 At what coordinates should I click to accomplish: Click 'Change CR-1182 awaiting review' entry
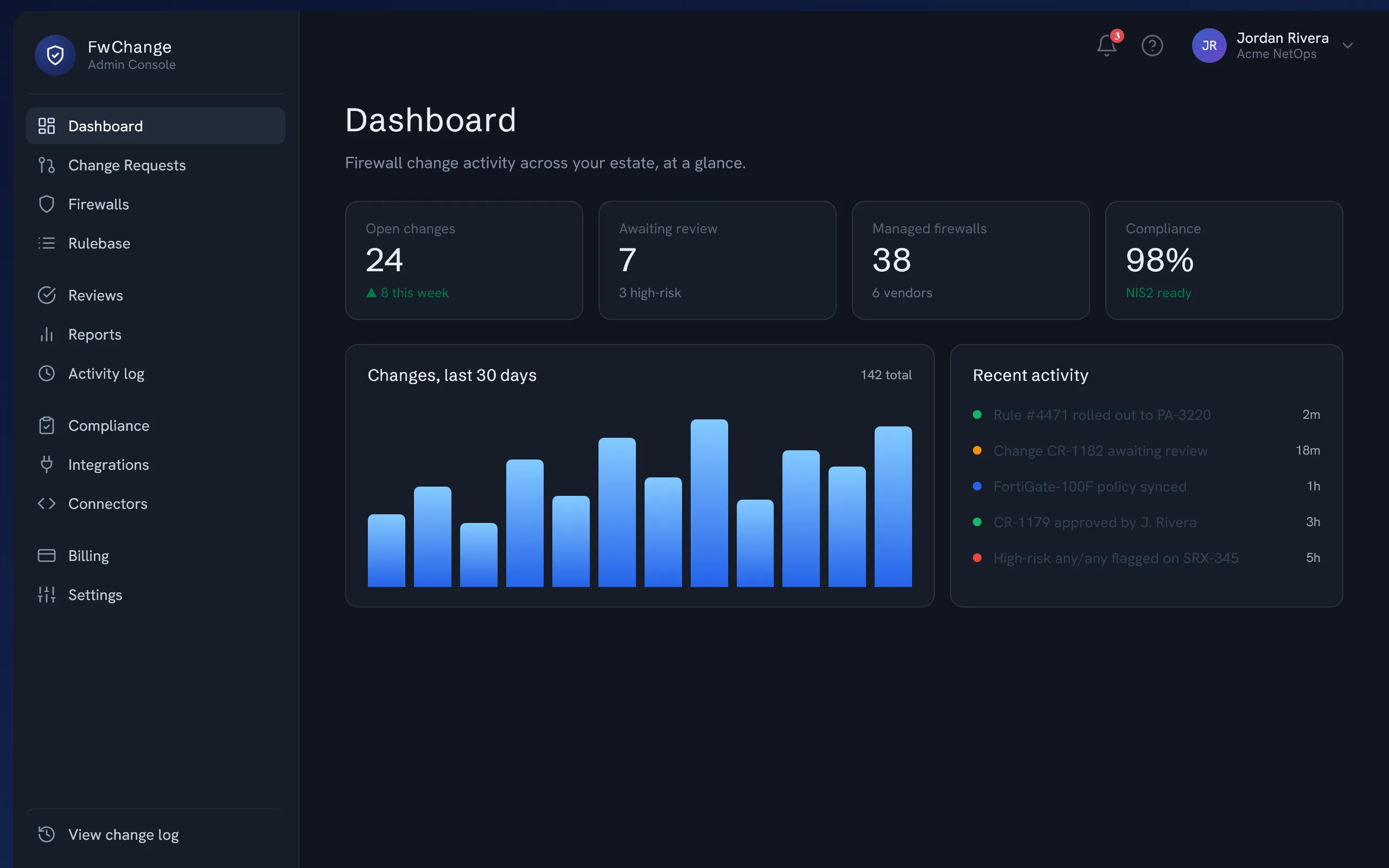tap(1100, 451)
